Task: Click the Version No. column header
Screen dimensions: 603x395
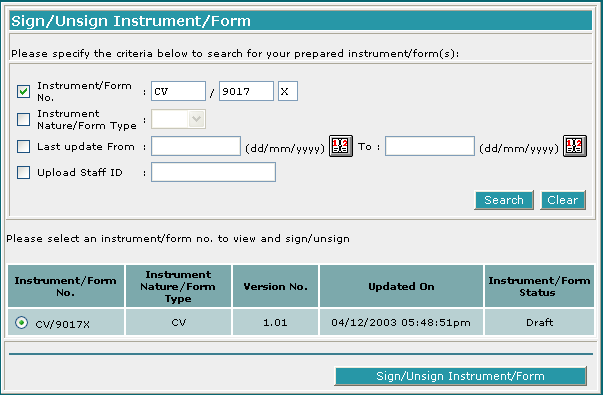Action: coord(275,286)
